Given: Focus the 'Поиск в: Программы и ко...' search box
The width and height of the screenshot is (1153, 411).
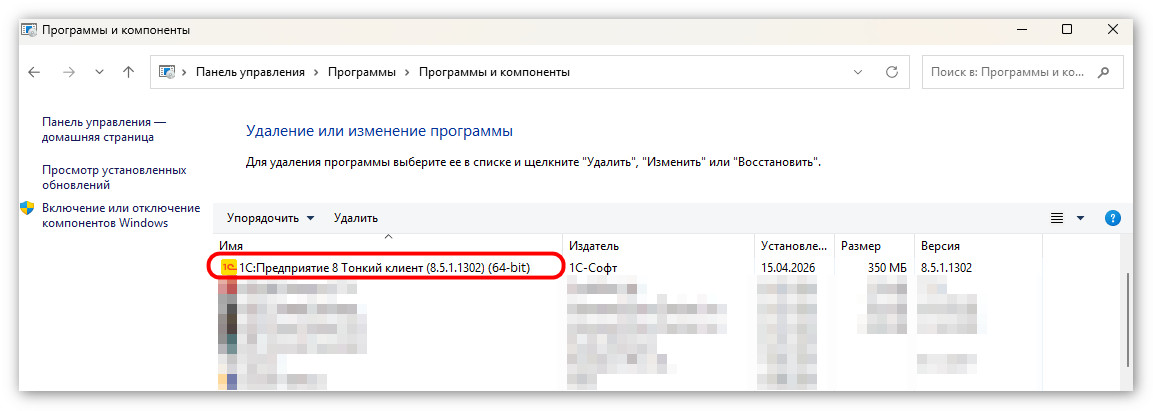Looking at the screenshot, I should tap(1022, 72).
